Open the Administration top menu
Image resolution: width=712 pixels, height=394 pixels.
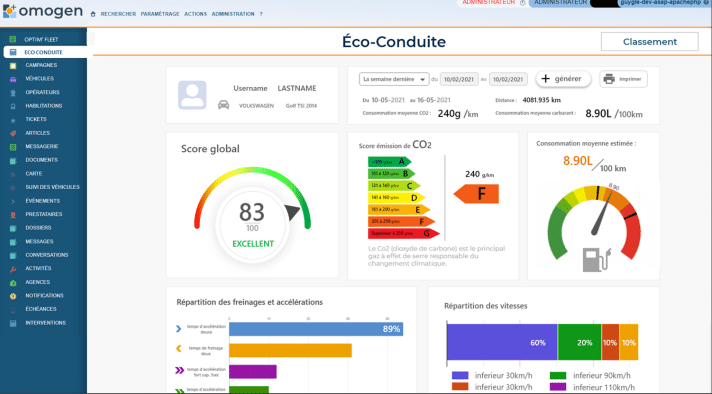pos(233,14)
